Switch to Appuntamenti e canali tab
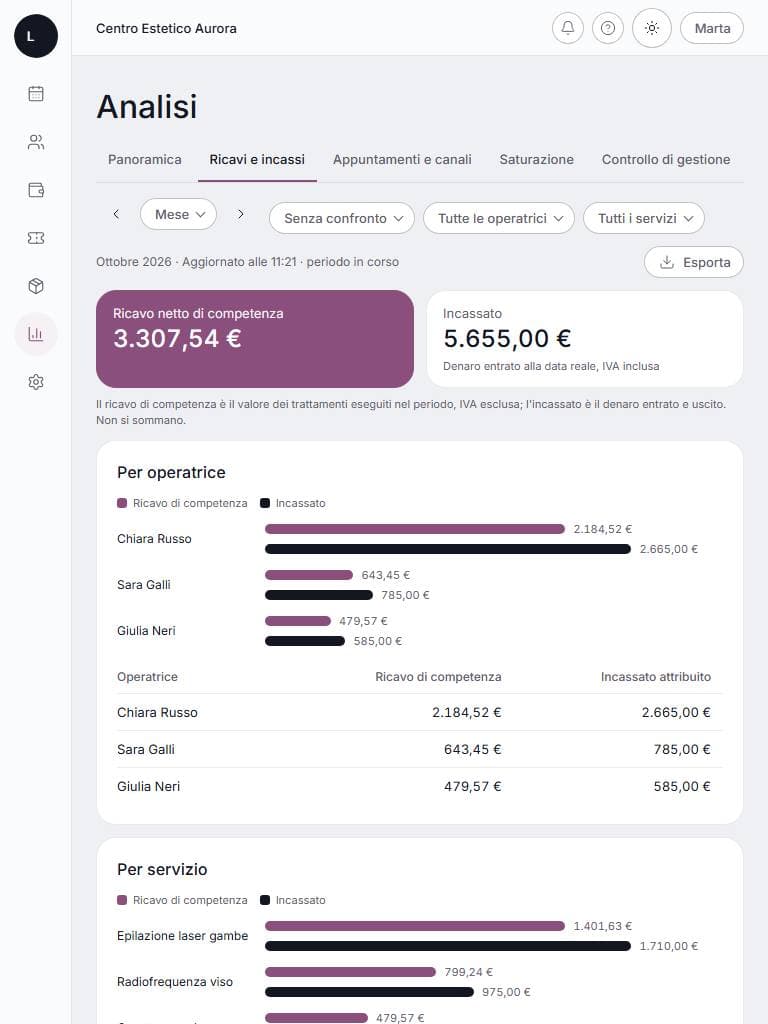The image size is (768, 1024). coord(402,159)
